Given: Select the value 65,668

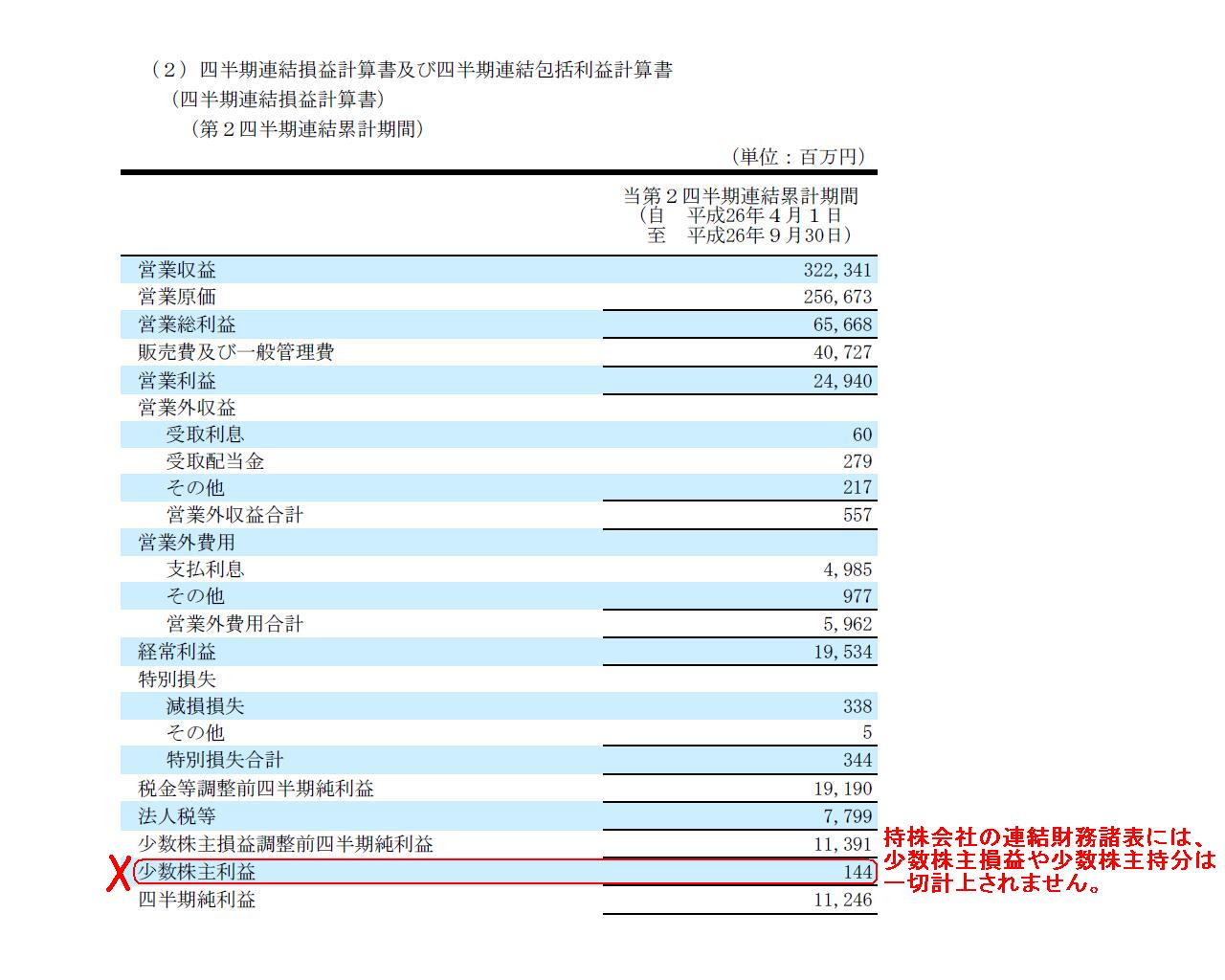Looking at the screenshot, I should (x=842, y=324).
